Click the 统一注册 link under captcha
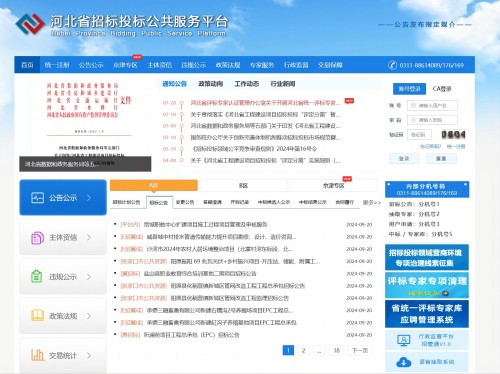500x374 pixels. tap(456, 146)
